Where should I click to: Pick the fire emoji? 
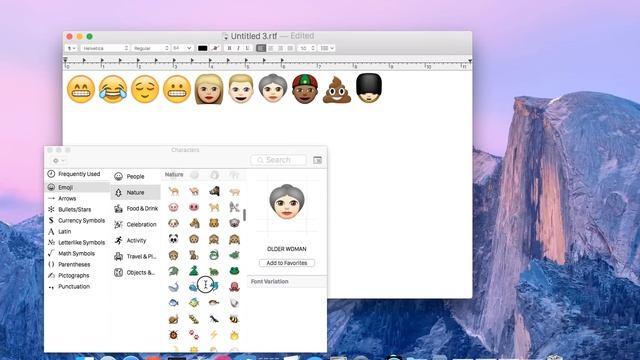pos(234,335)
